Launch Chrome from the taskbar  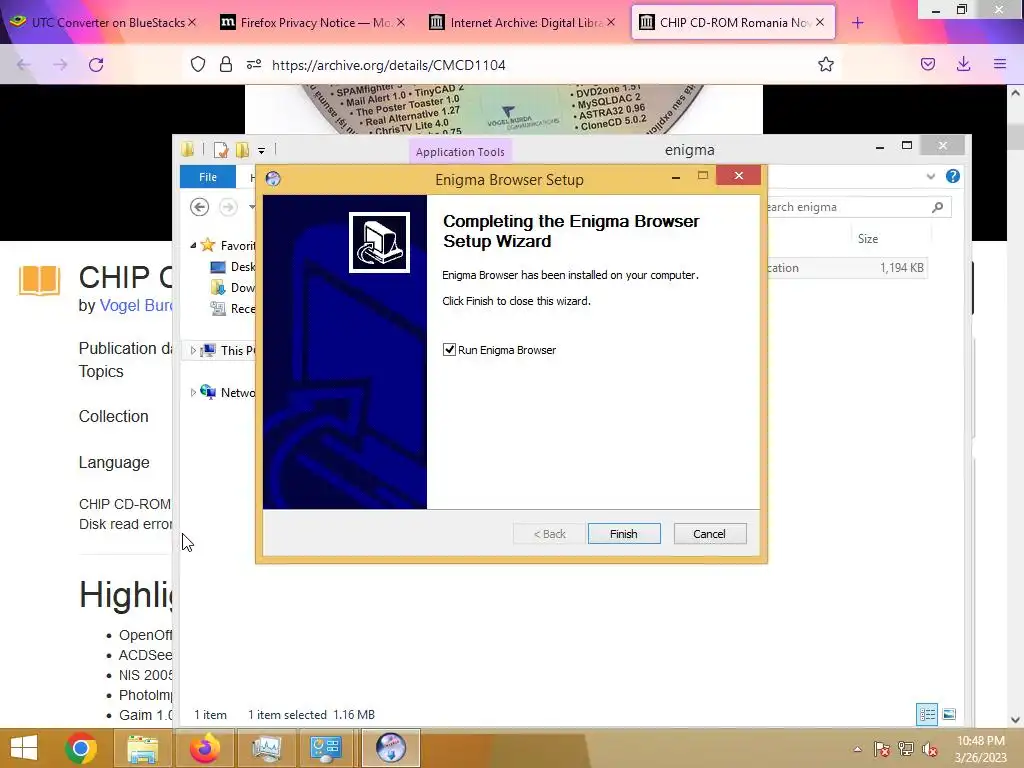(81, 748)
